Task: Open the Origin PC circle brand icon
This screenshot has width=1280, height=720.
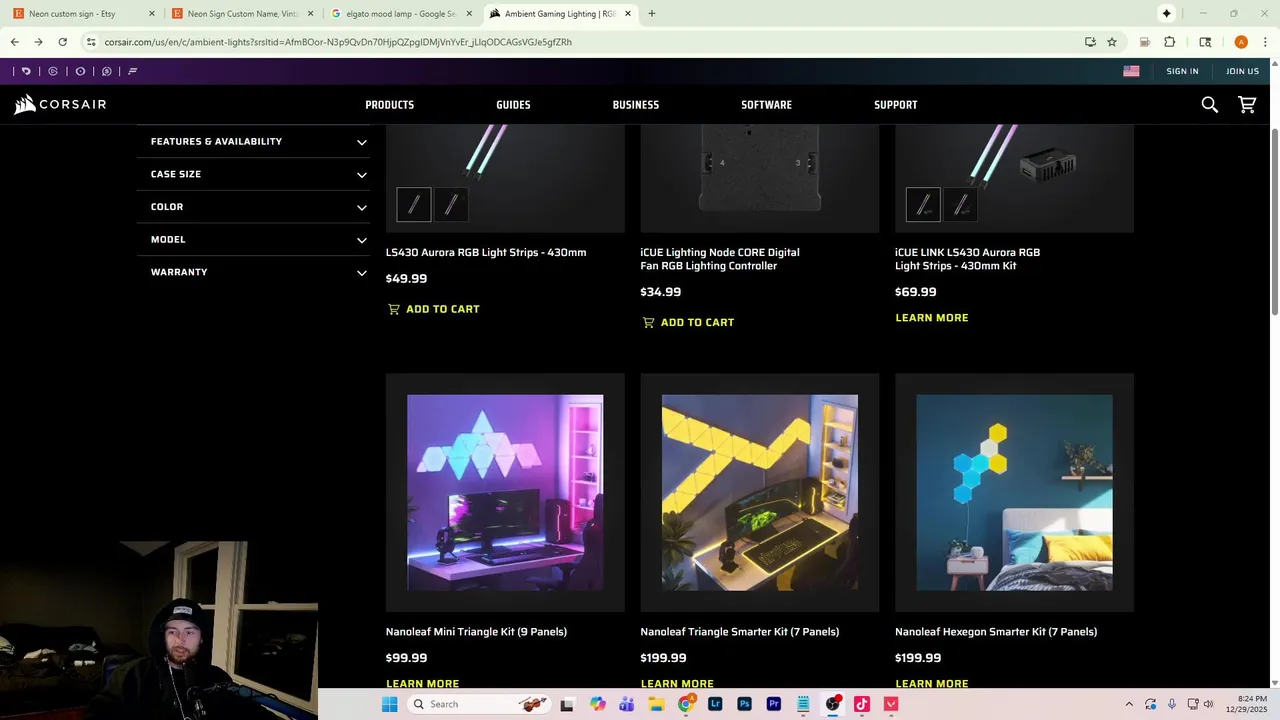Action: (80, 71)
